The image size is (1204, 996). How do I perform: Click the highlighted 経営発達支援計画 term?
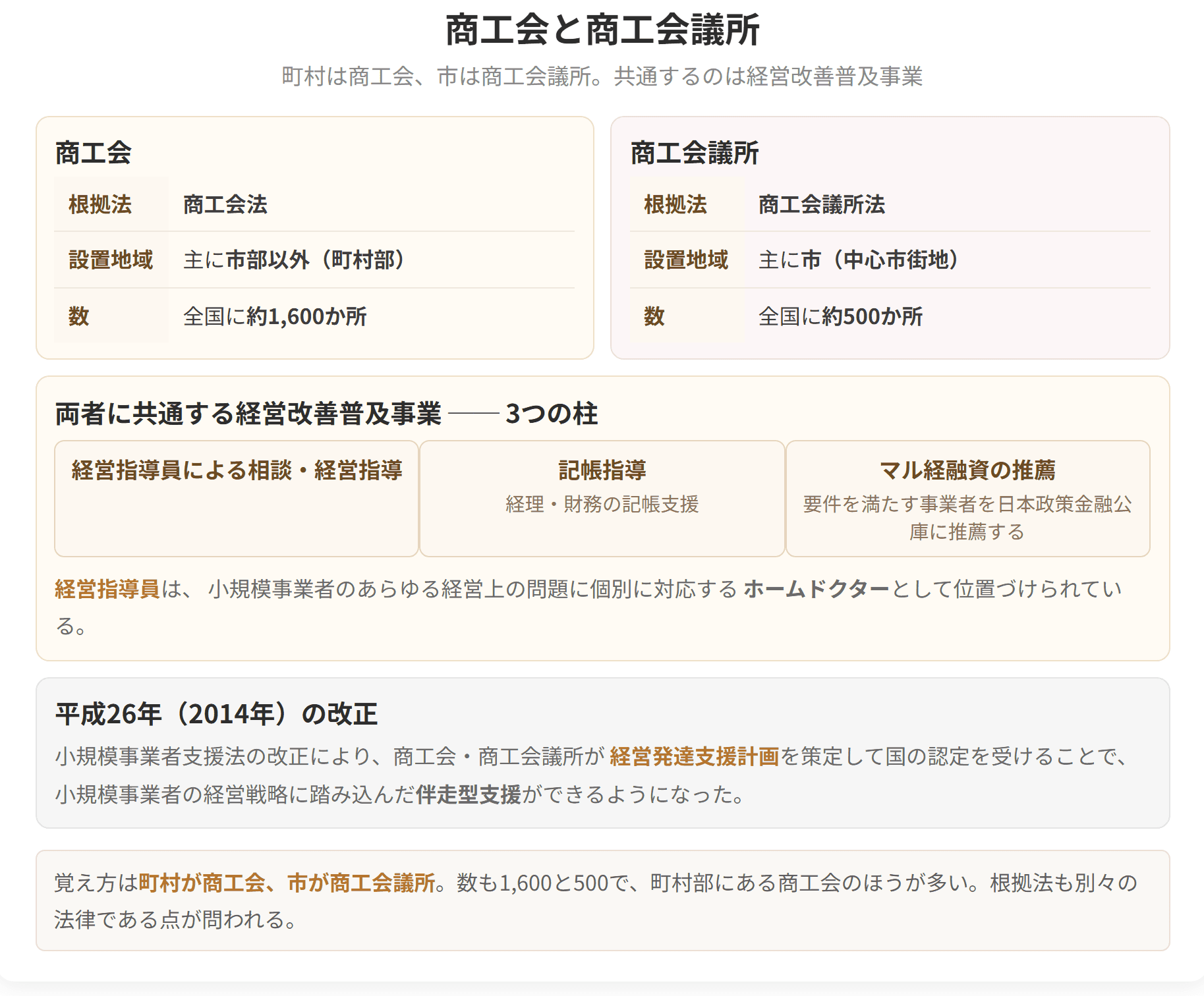(x=695, y=756)
